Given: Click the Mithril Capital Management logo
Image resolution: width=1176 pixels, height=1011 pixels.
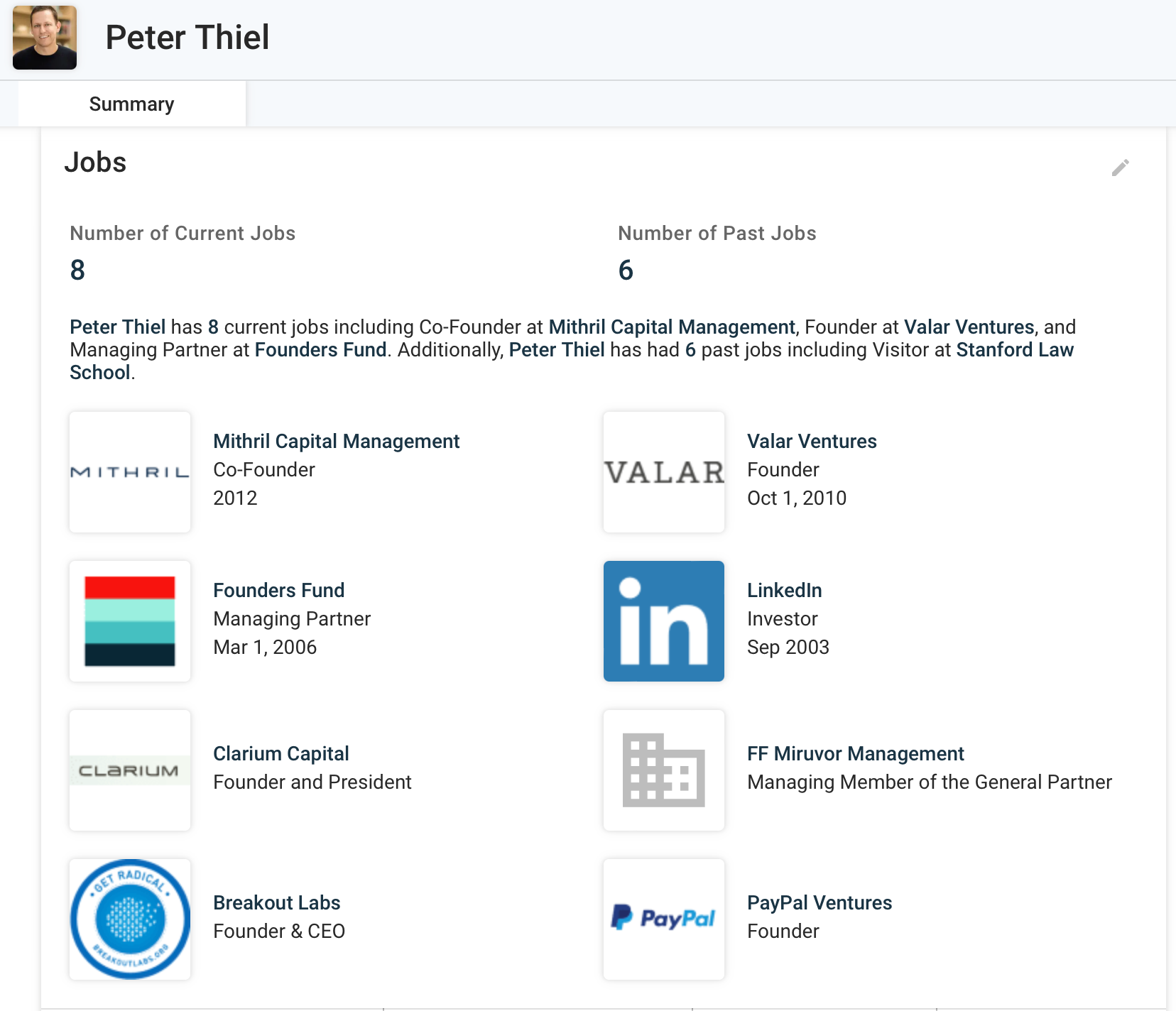Looking at the screenshot, I should [130, 472].
